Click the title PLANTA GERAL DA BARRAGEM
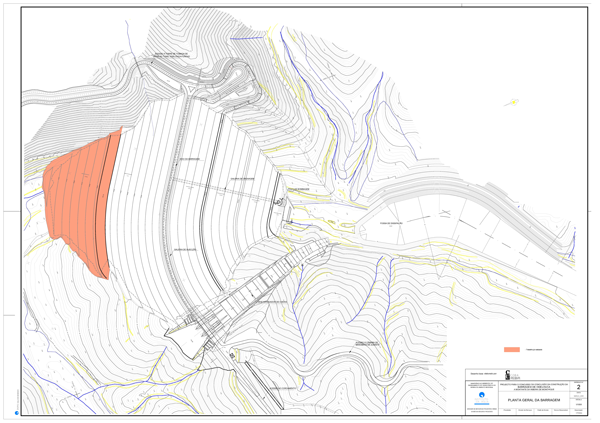Screen dimensions: 600x423 (535, 400)
